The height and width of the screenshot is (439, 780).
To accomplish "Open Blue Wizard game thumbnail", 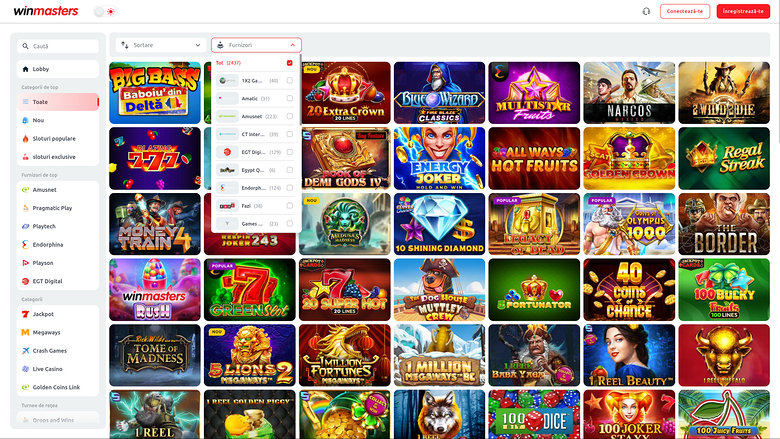I will (439, 93).
